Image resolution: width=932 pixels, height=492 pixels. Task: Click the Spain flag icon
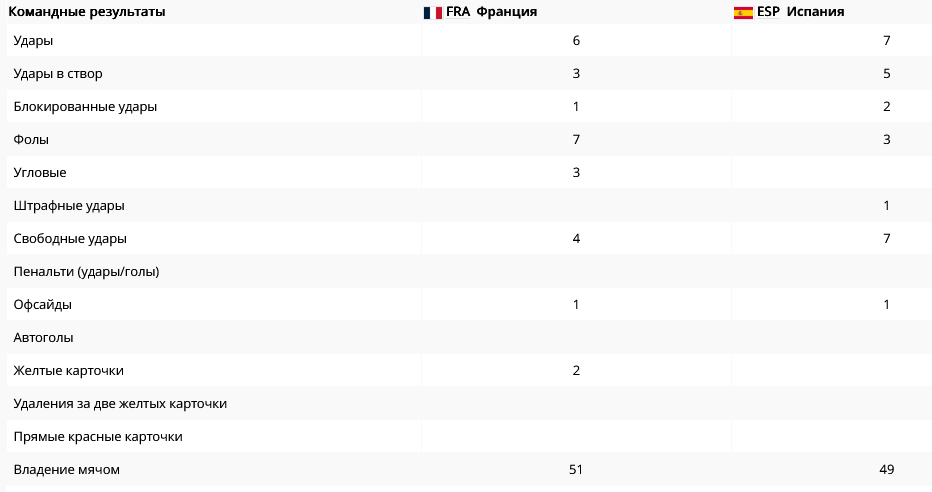point(743,12)
